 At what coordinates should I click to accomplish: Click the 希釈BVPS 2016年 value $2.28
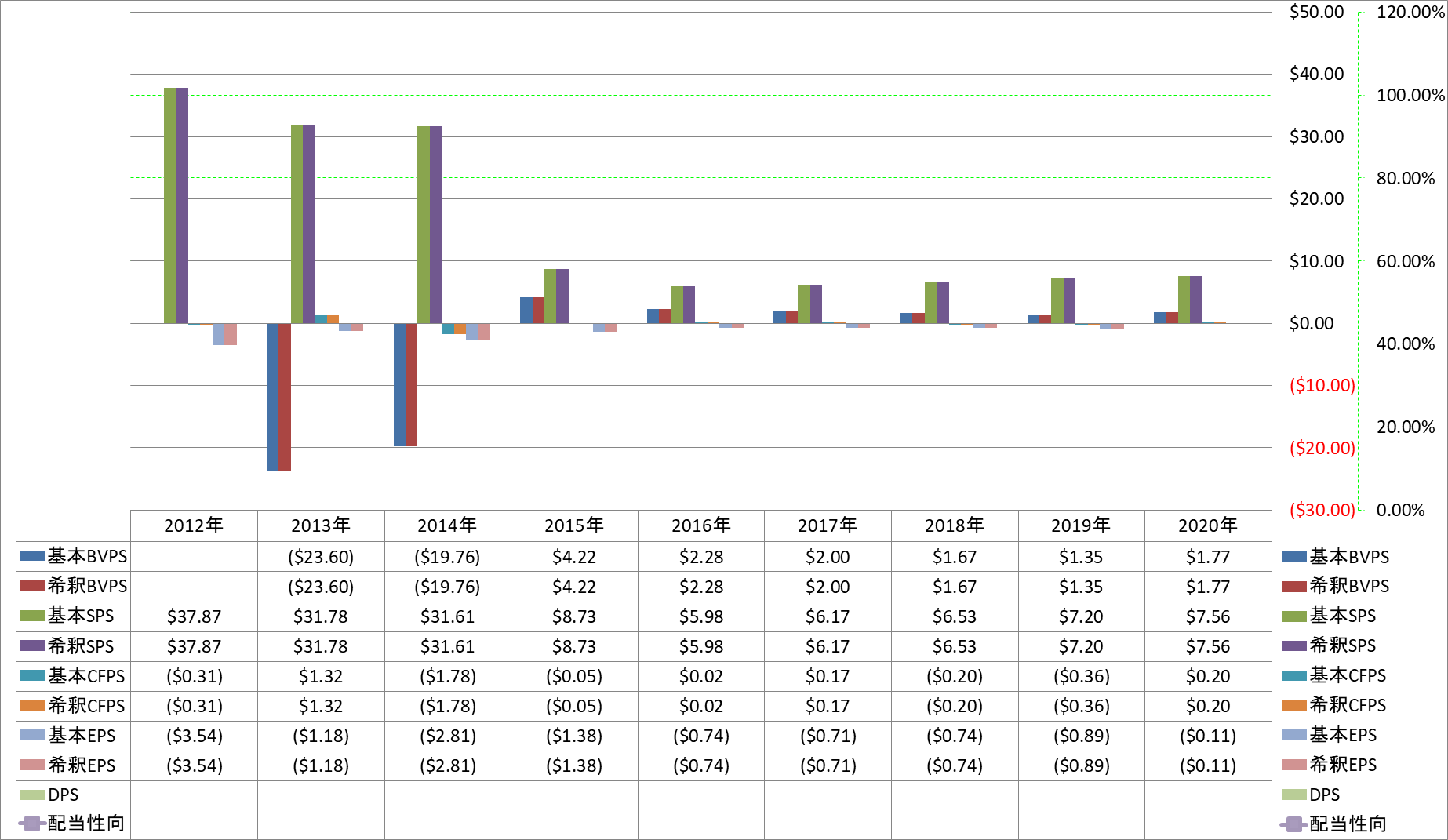[701, 587]
